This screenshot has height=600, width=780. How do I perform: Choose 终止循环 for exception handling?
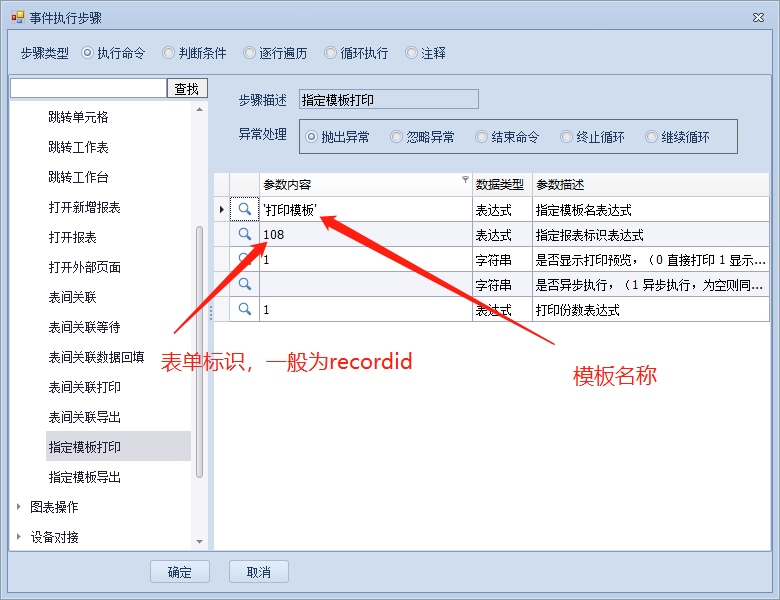567,137
